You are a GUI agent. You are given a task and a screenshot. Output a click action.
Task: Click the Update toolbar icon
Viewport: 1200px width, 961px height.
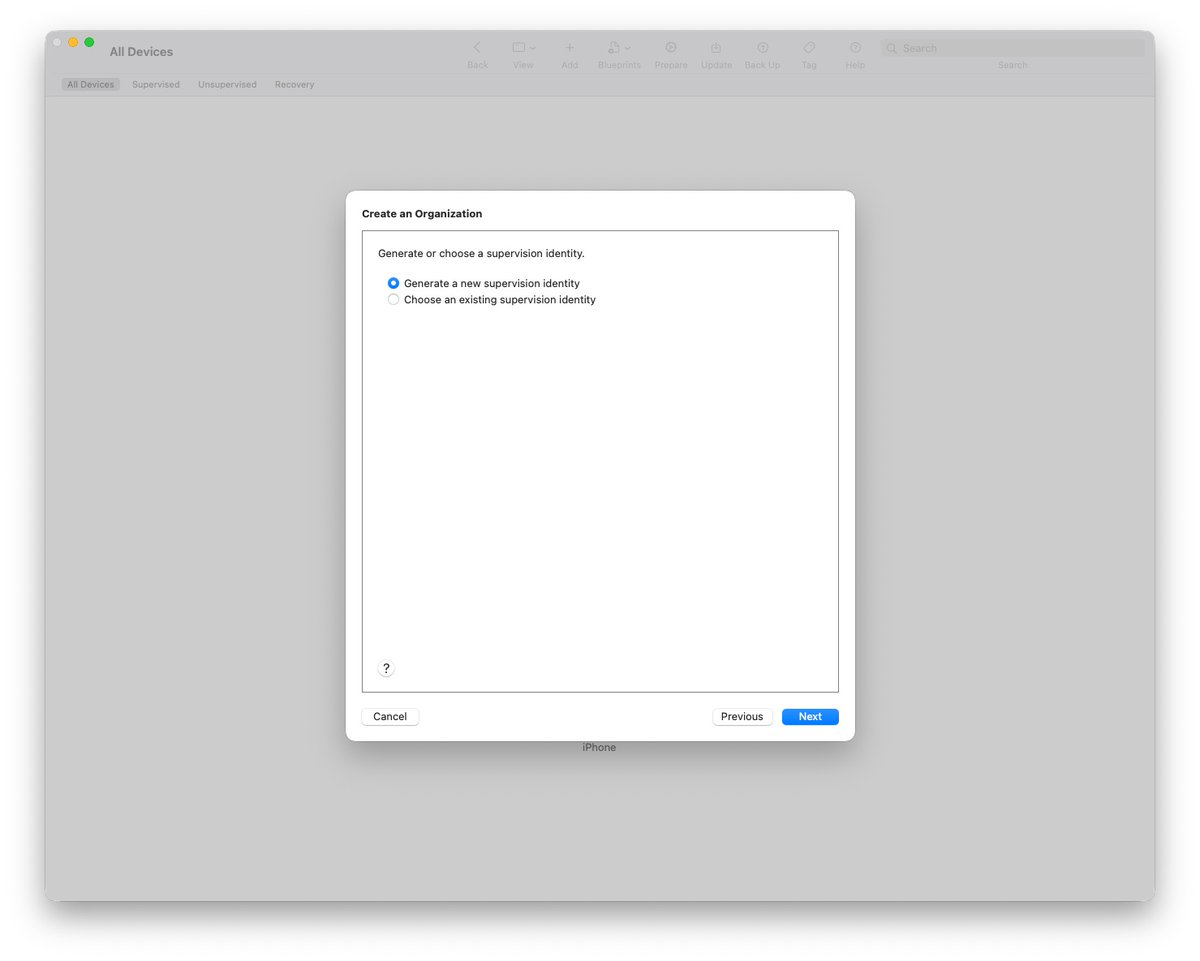pyautogui.click(x=716, y=48)
